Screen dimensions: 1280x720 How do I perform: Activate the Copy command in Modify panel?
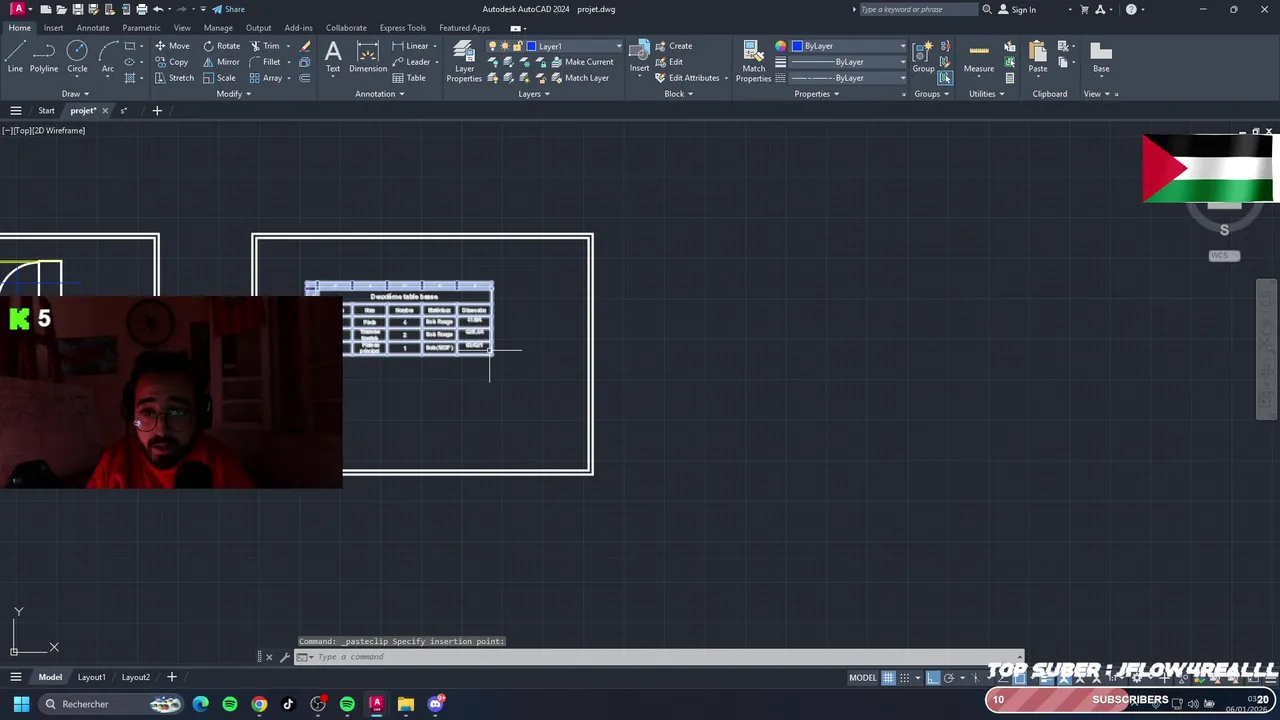(x=171, y=62)
